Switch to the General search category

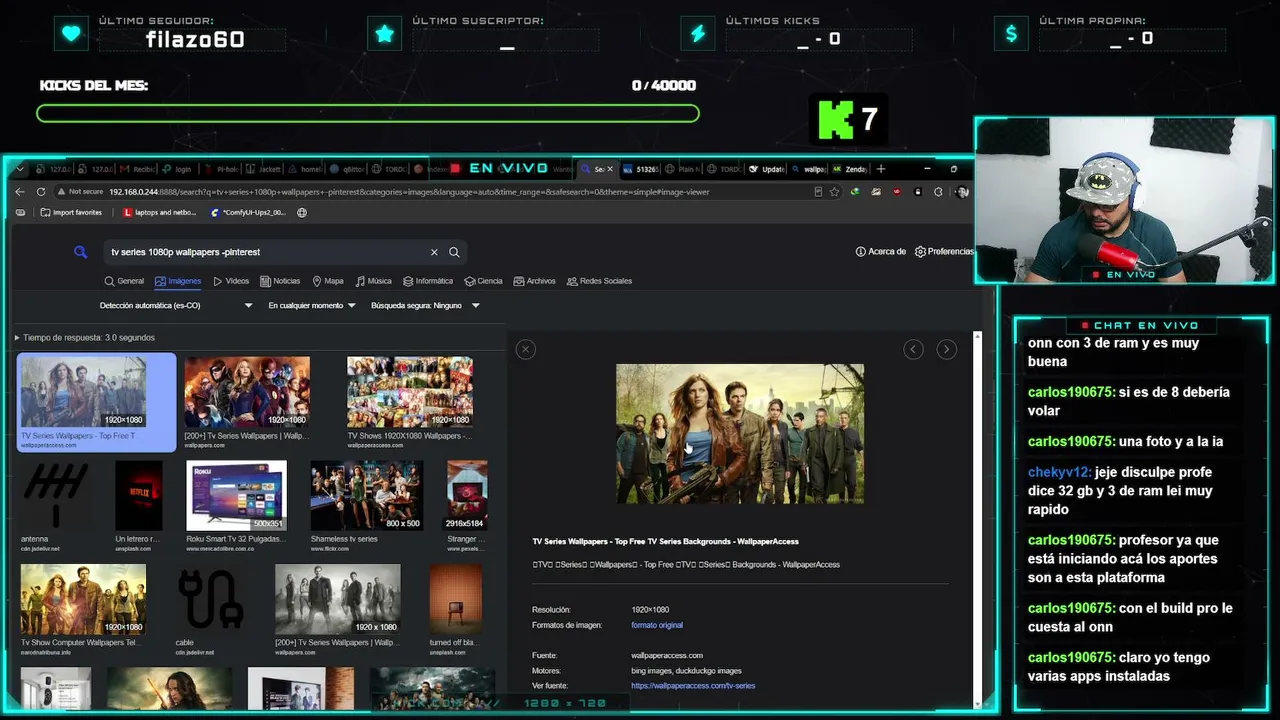click(124, 281)
